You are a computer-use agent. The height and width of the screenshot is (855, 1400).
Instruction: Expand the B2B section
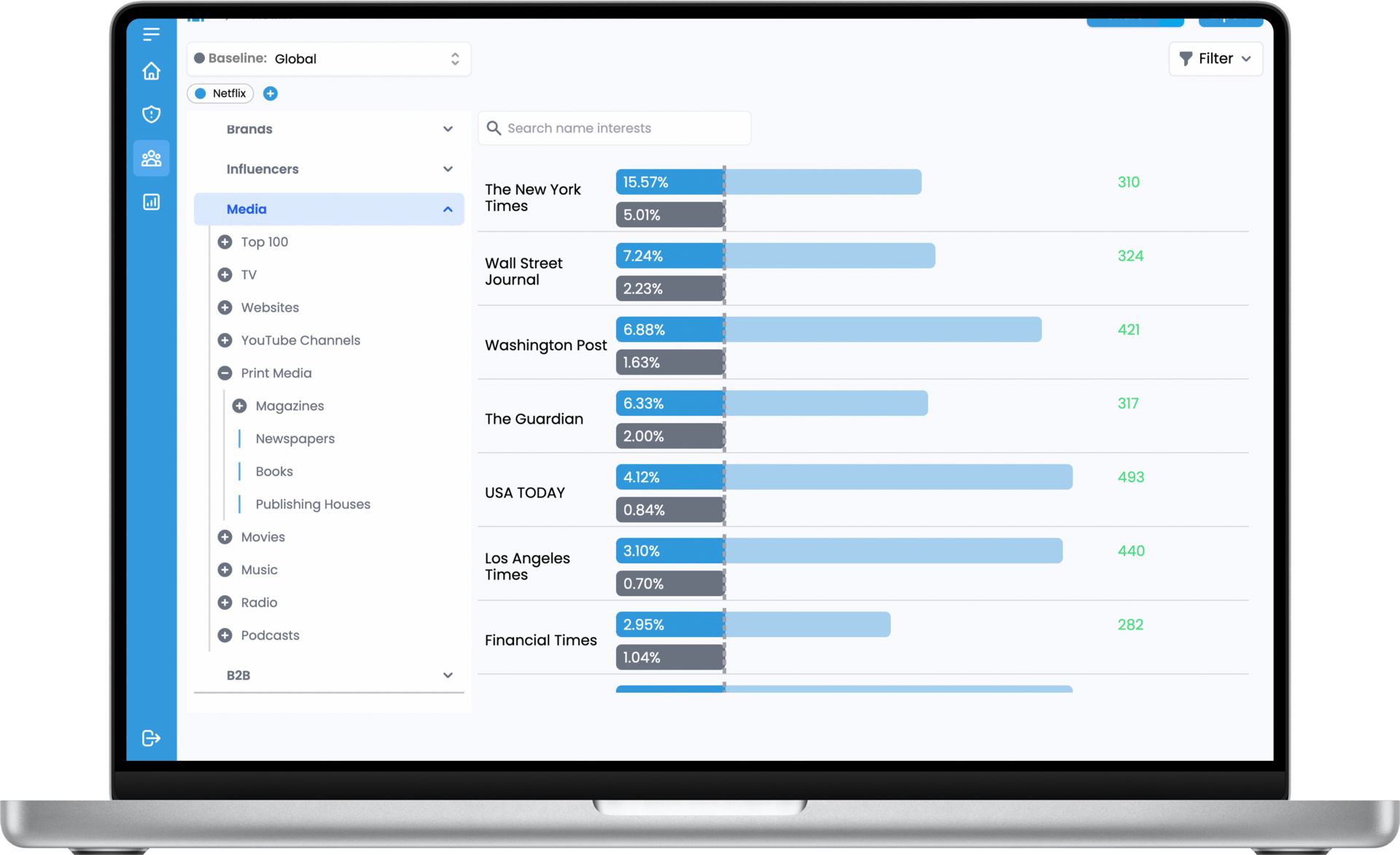pos(329,676)
